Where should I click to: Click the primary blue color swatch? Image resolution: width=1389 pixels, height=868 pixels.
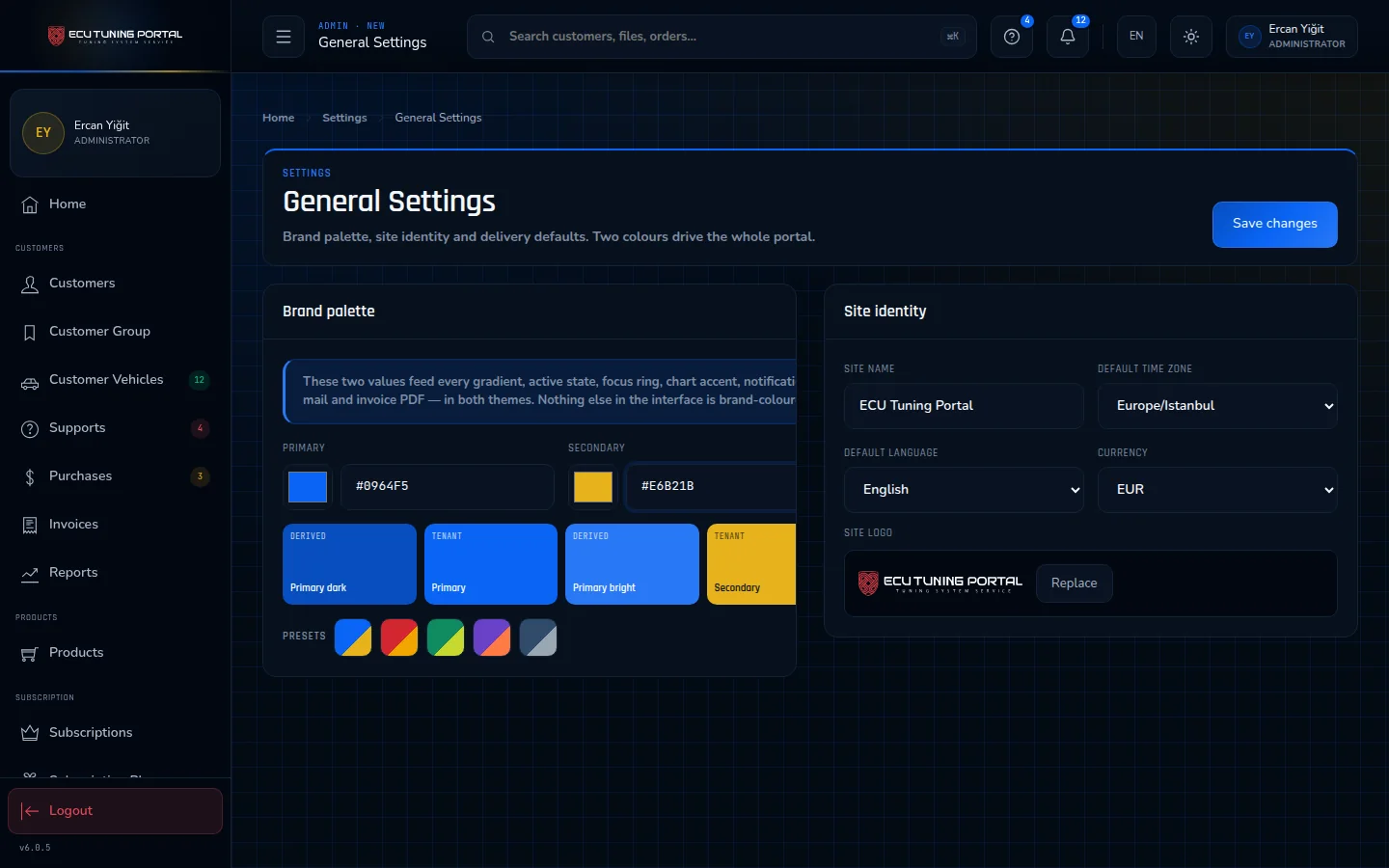308,487
